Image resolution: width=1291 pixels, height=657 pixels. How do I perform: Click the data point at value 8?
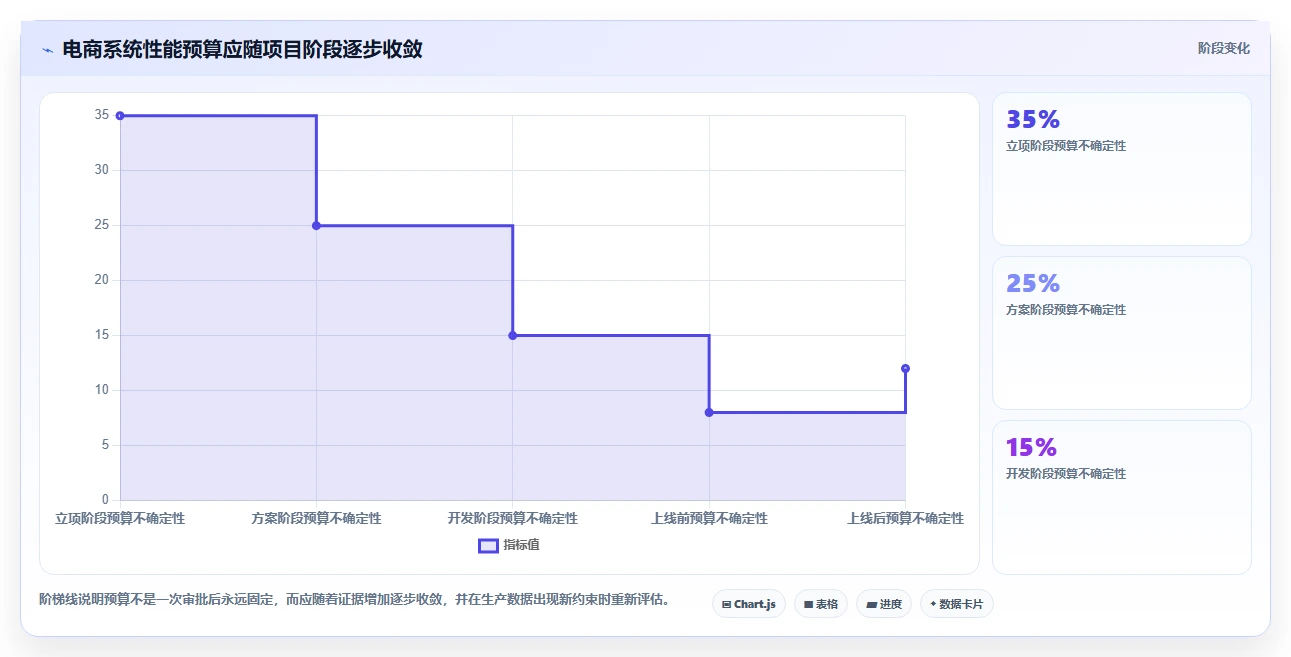coord(709,412)
